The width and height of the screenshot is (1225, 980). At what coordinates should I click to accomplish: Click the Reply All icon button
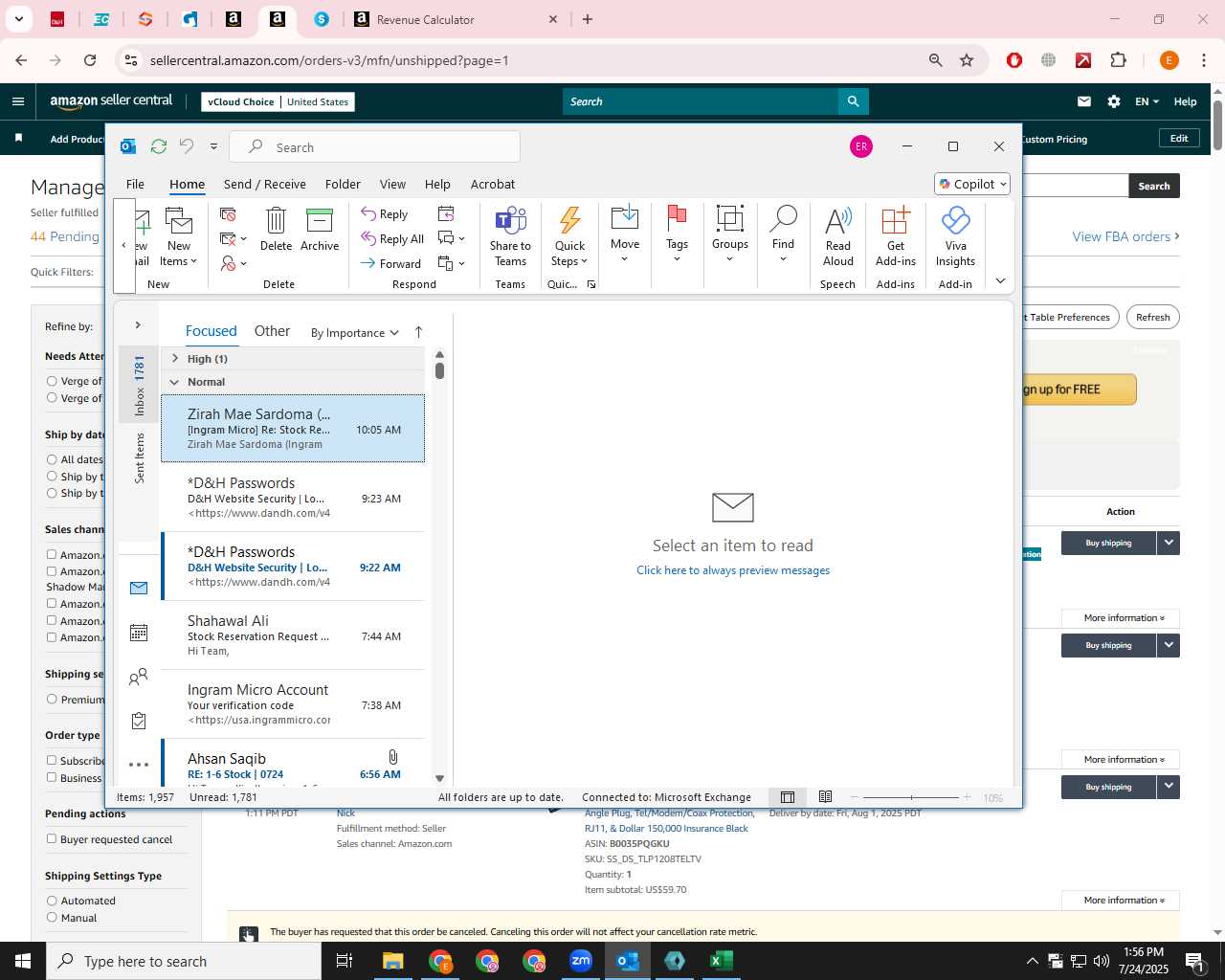(x=392, y=238)
